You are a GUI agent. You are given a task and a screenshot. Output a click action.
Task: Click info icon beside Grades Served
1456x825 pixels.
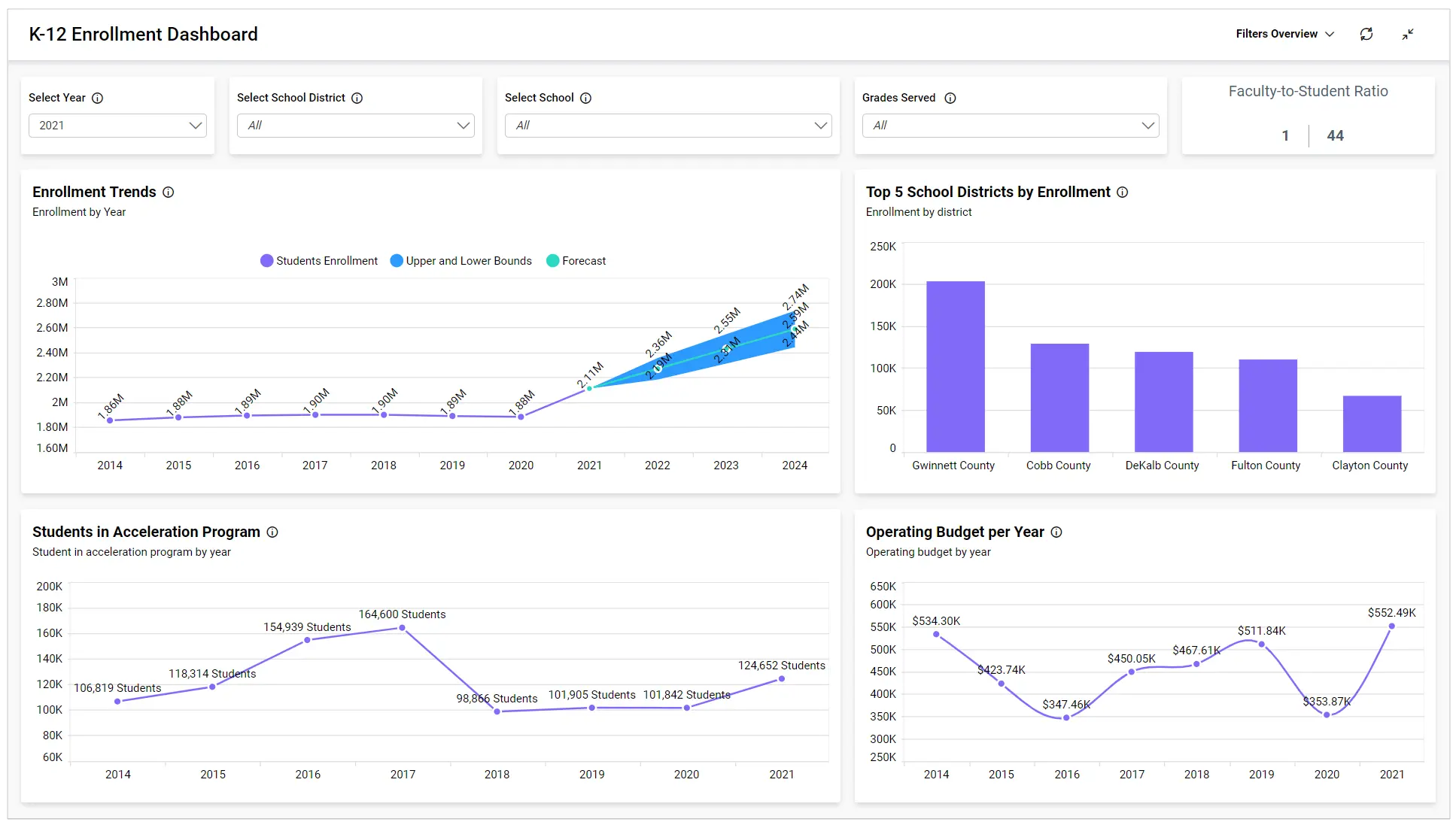click(950, 98)
